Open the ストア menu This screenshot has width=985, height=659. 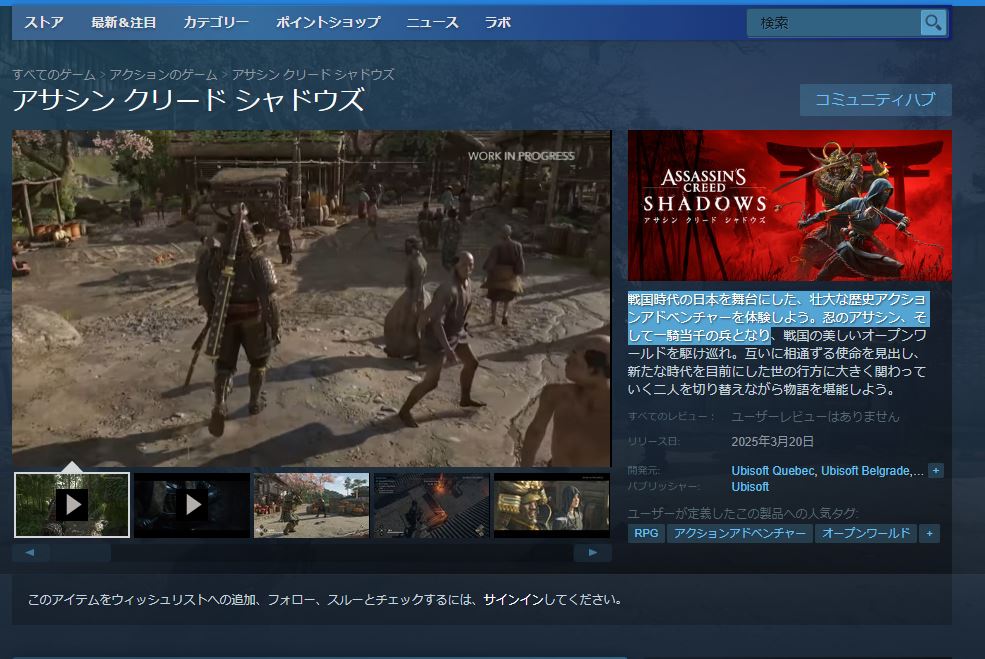pyautogui.click(x=44, y=23)
